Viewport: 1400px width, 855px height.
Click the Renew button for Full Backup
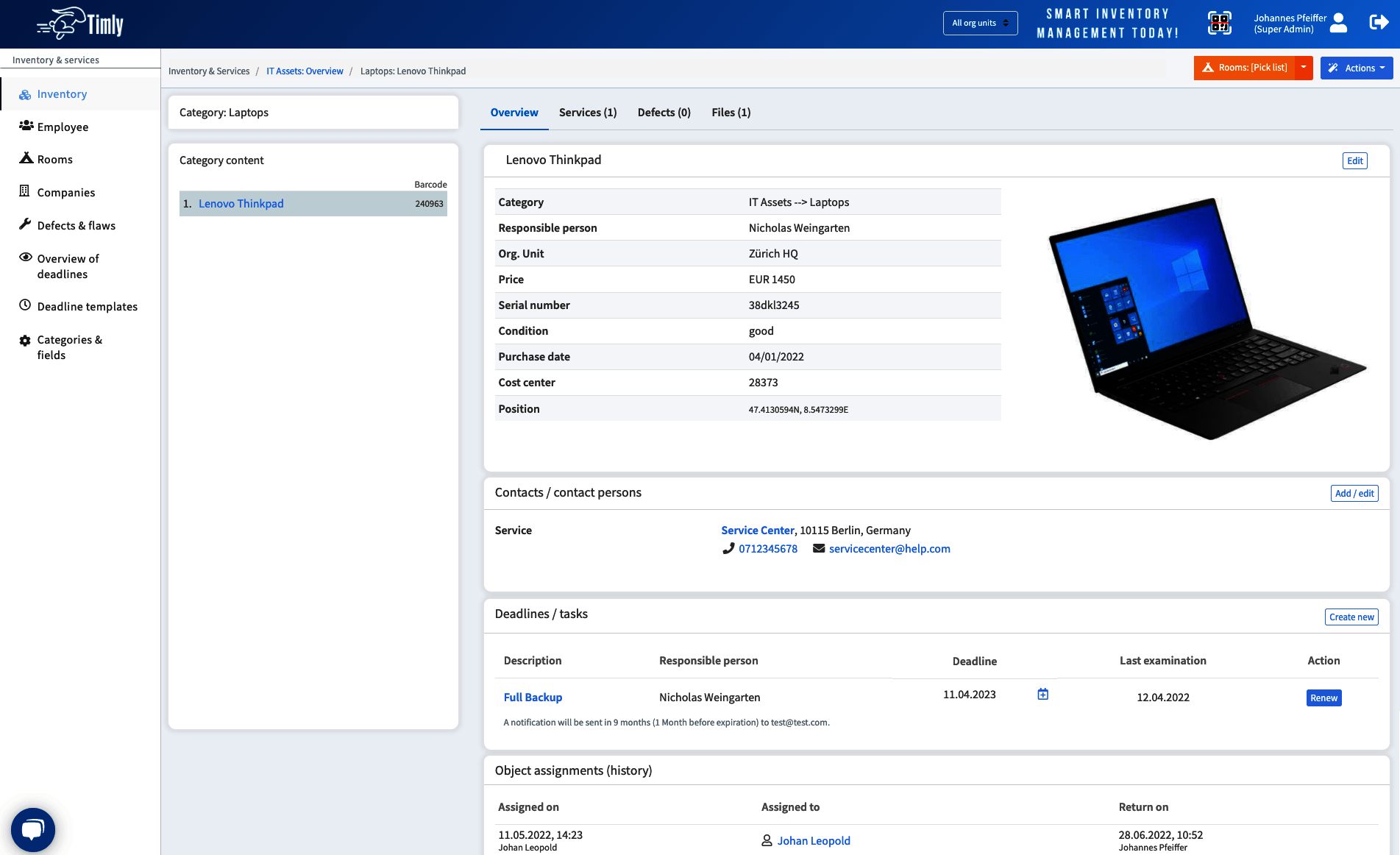coord(1323,698)
